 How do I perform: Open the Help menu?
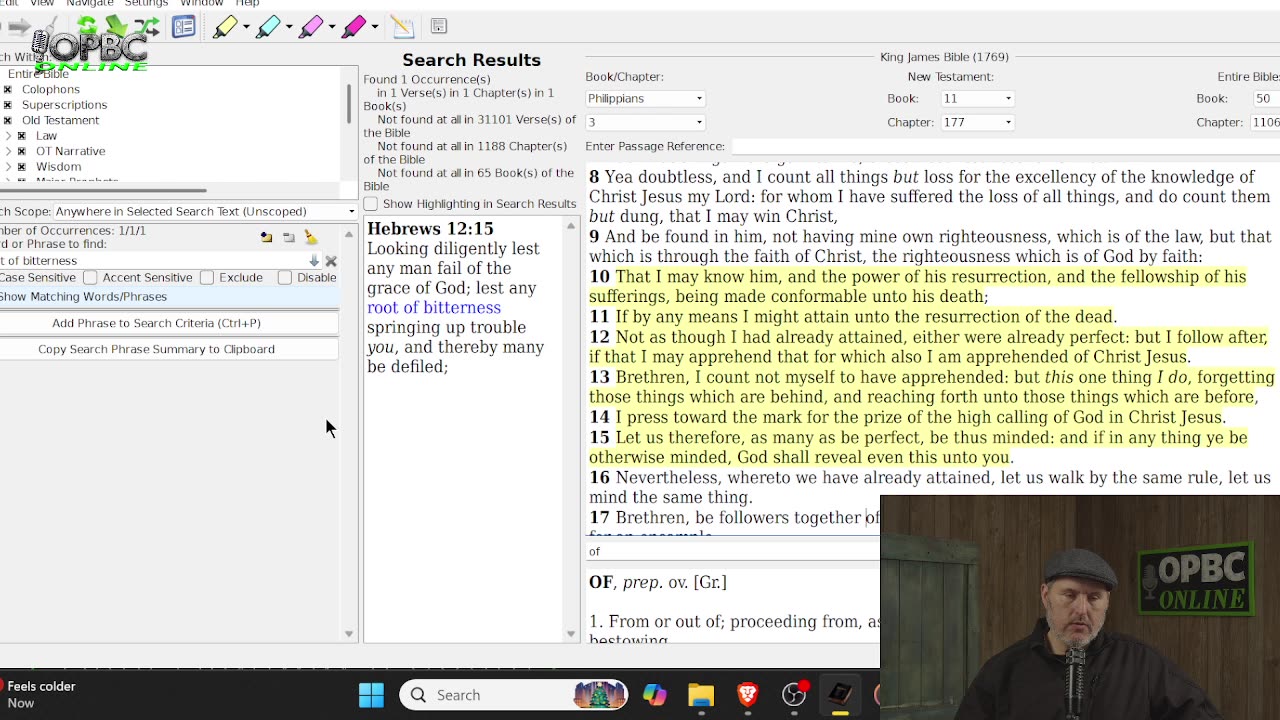pyautogui.click(x=247, y=4)
